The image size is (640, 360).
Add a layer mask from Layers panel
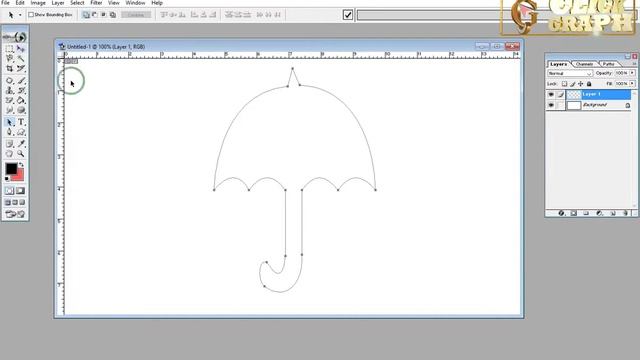point(573,213)
